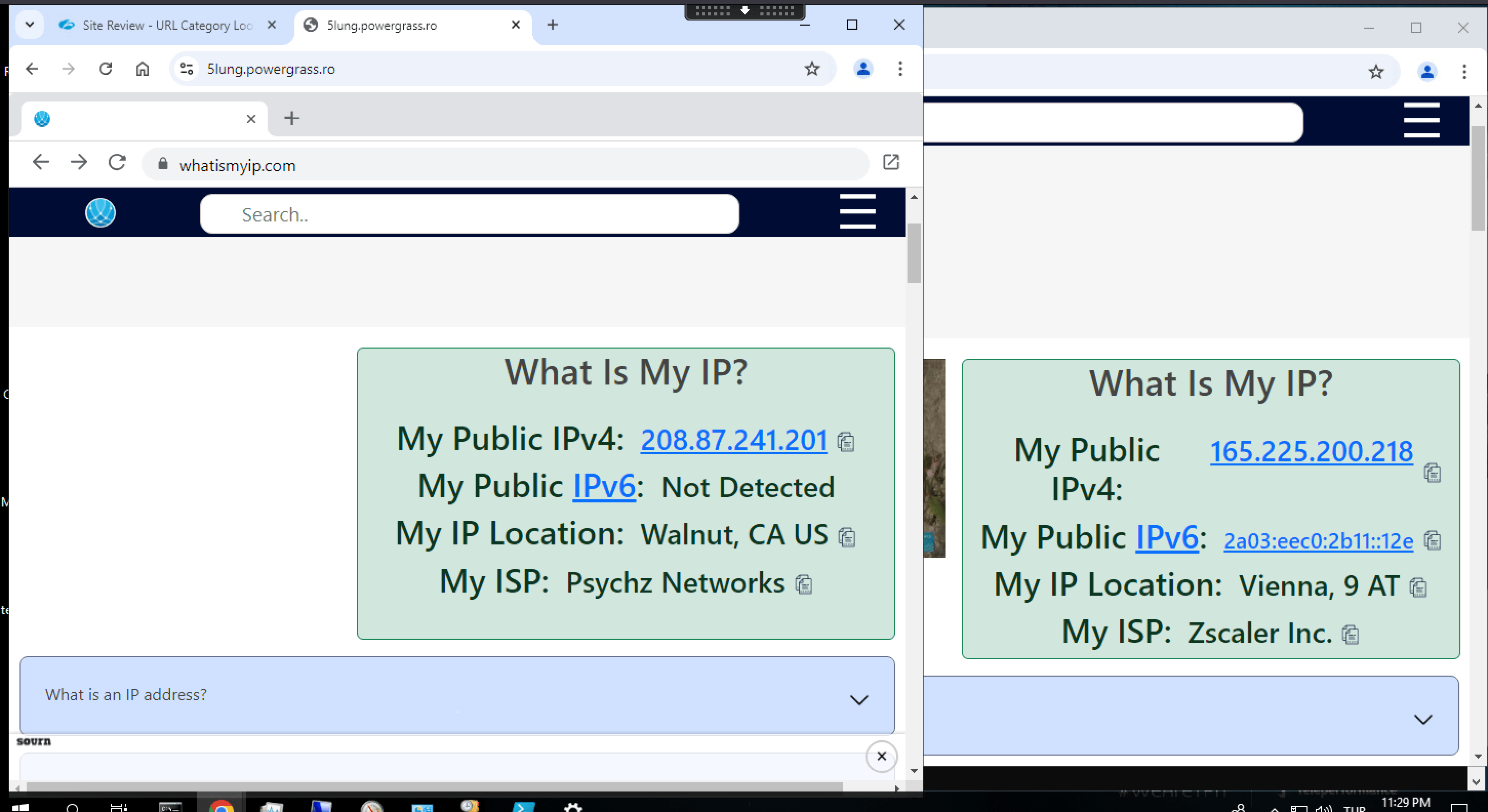
Task: Open embedded page in new window icon
Action: coord(891,163)
